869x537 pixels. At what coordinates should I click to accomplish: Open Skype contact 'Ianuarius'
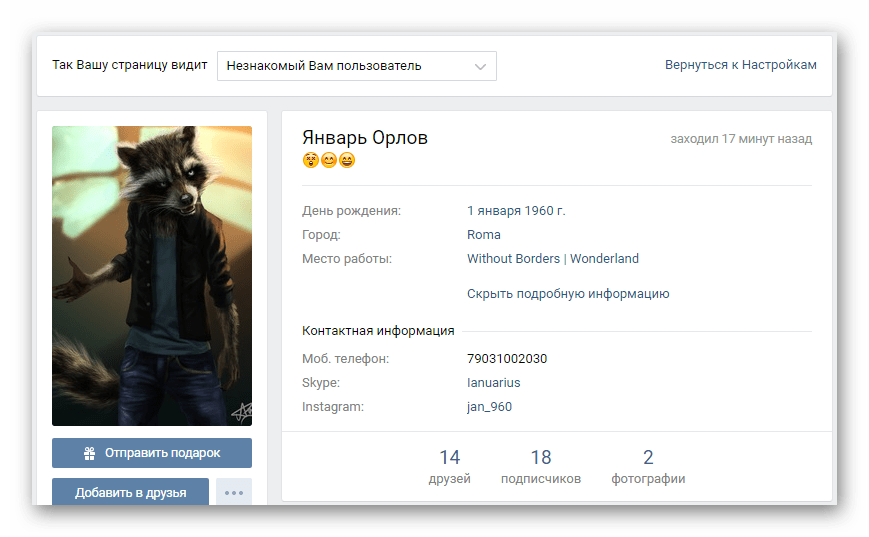click(x=494, y=382)
